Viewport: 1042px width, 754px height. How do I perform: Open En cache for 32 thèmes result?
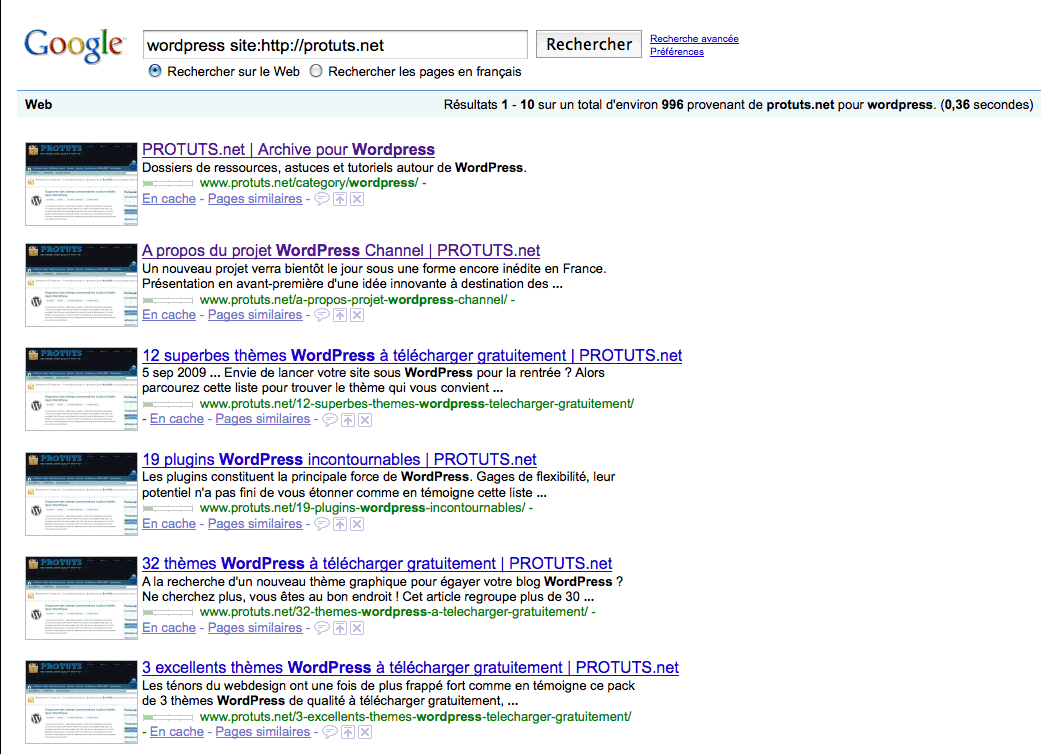[x=169, y=628]
